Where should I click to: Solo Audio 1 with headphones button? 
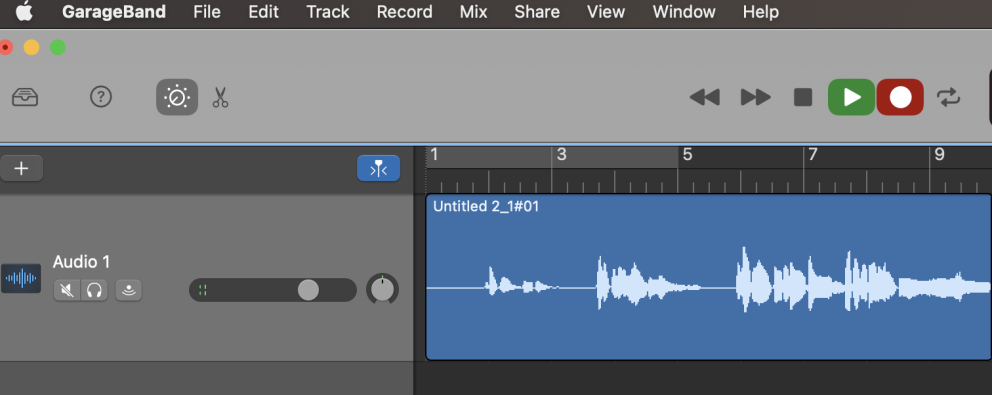[94, 291]
